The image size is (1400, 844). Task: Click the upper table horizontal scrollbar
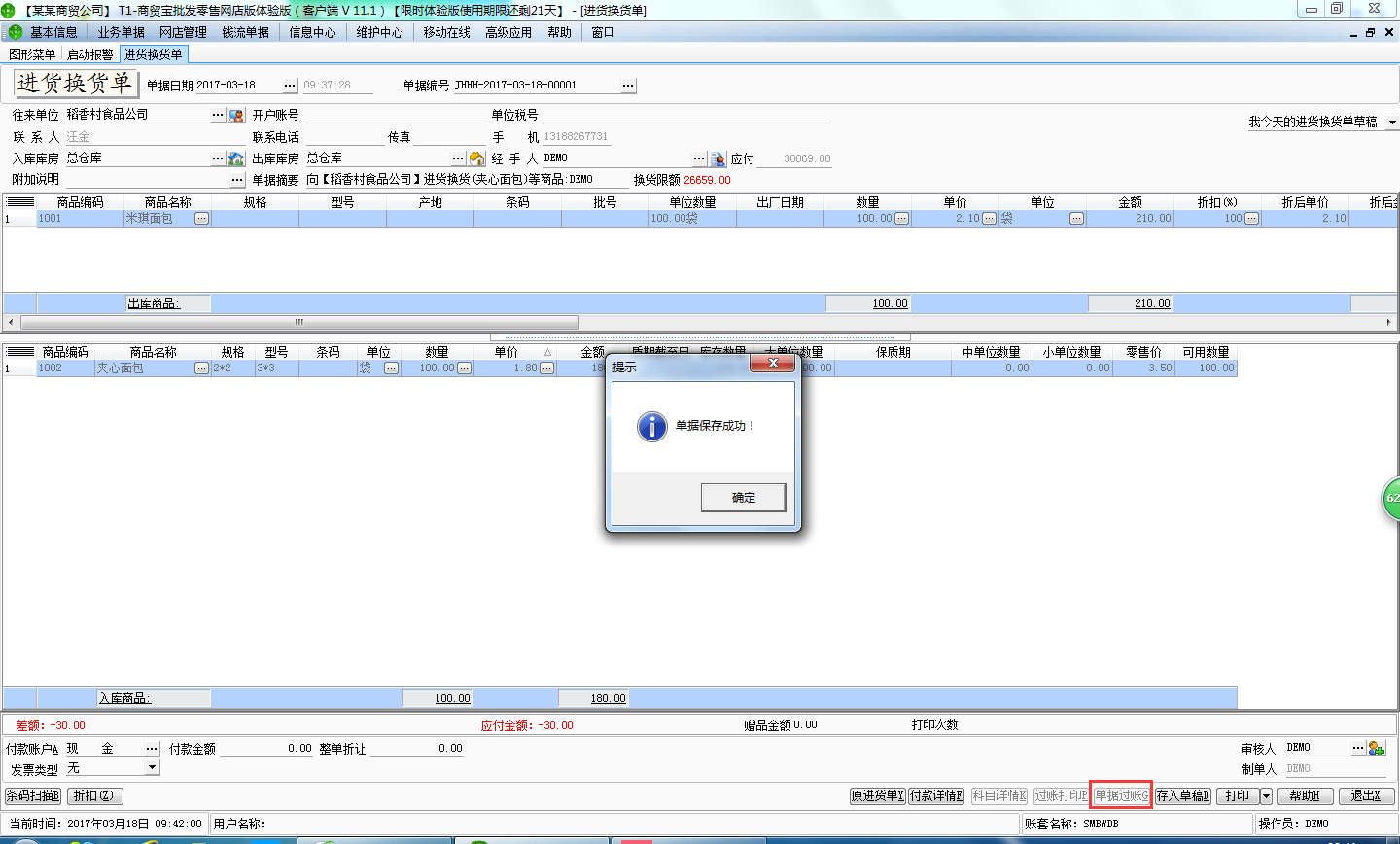pos(299,322)
